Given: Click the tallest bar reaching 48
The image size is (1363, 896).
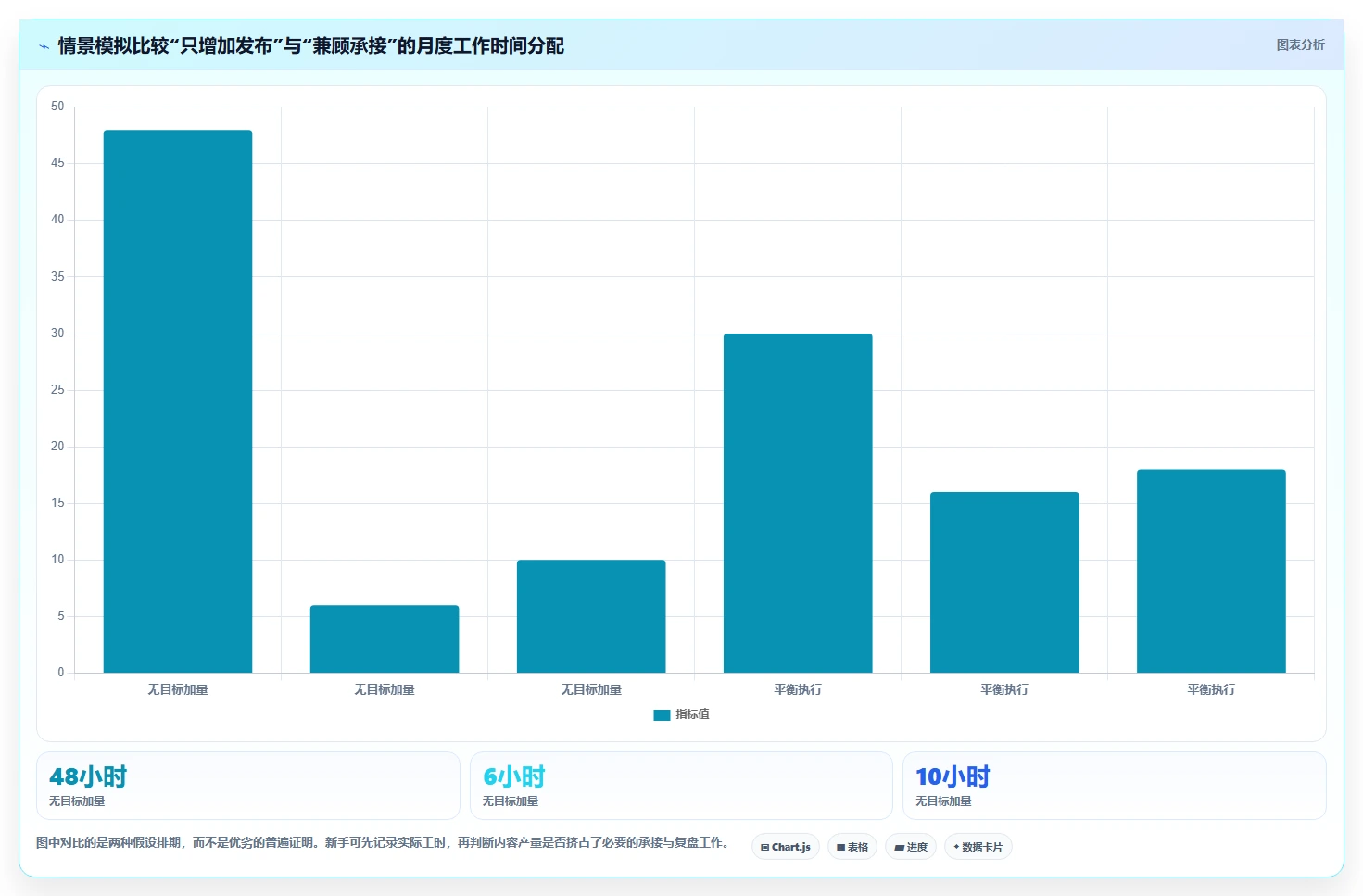Looking at the screenshot, I should 178,401.
